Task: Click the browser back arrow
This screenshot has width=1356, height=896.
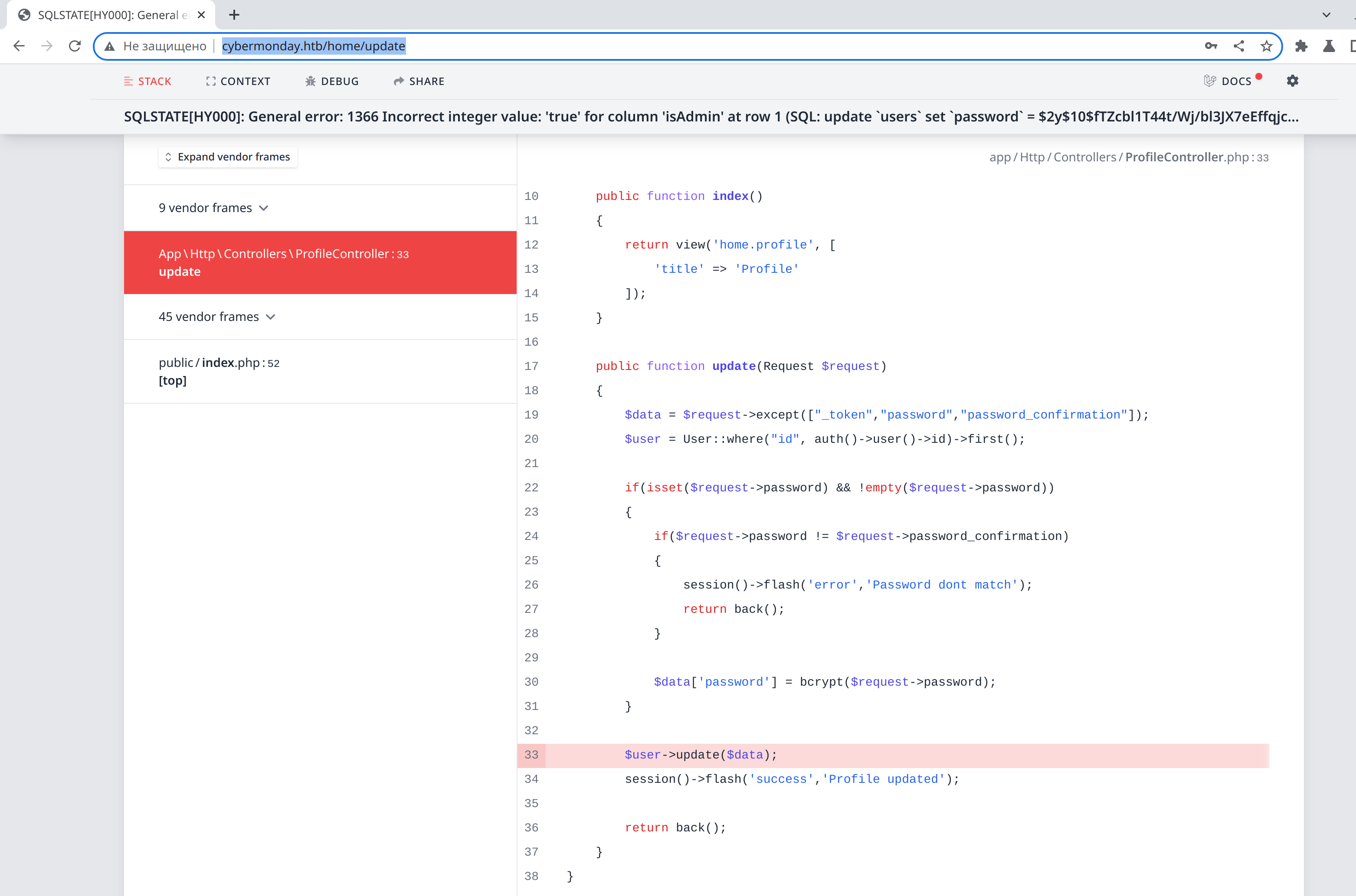Action: 19,46
